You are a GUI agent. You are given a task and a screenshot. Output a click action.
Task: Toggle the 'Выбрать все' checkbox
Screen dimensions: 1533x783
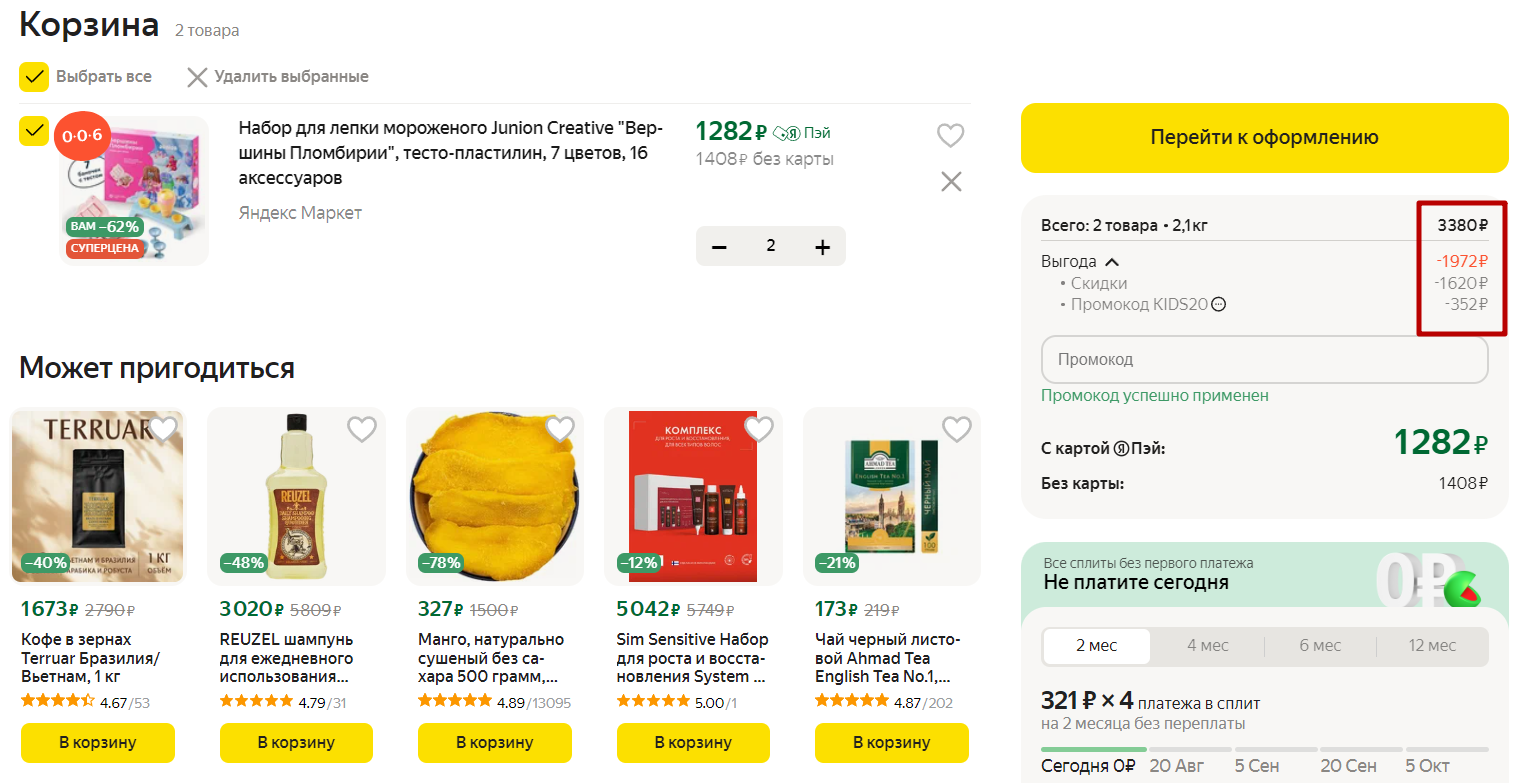[x=34, y=77]
